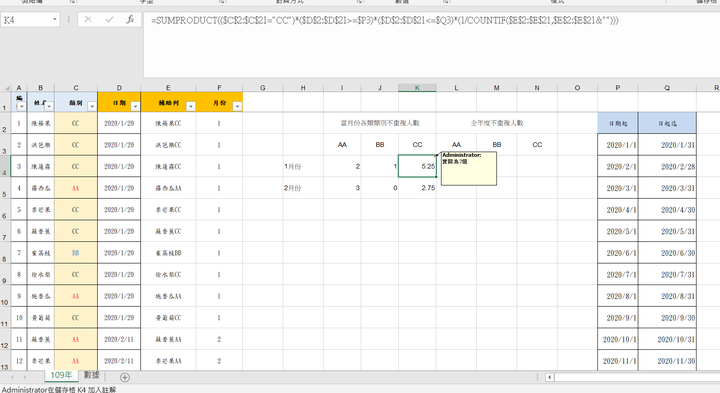Add a new sheet with plus icon
The width and height of the screenshot is (720, 393).
124,377
